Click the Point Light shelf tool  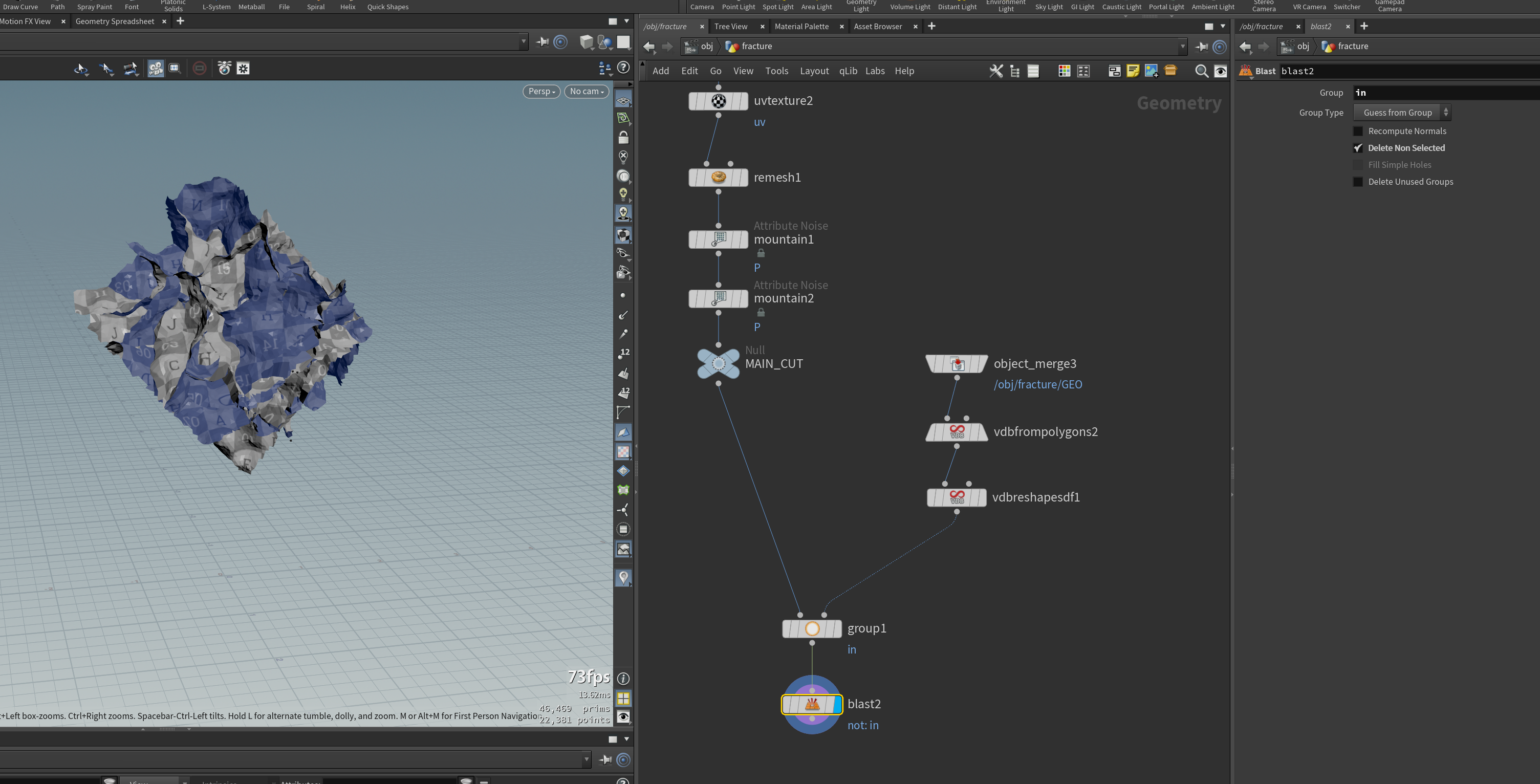pyautogui.click(x=739, y=7)
